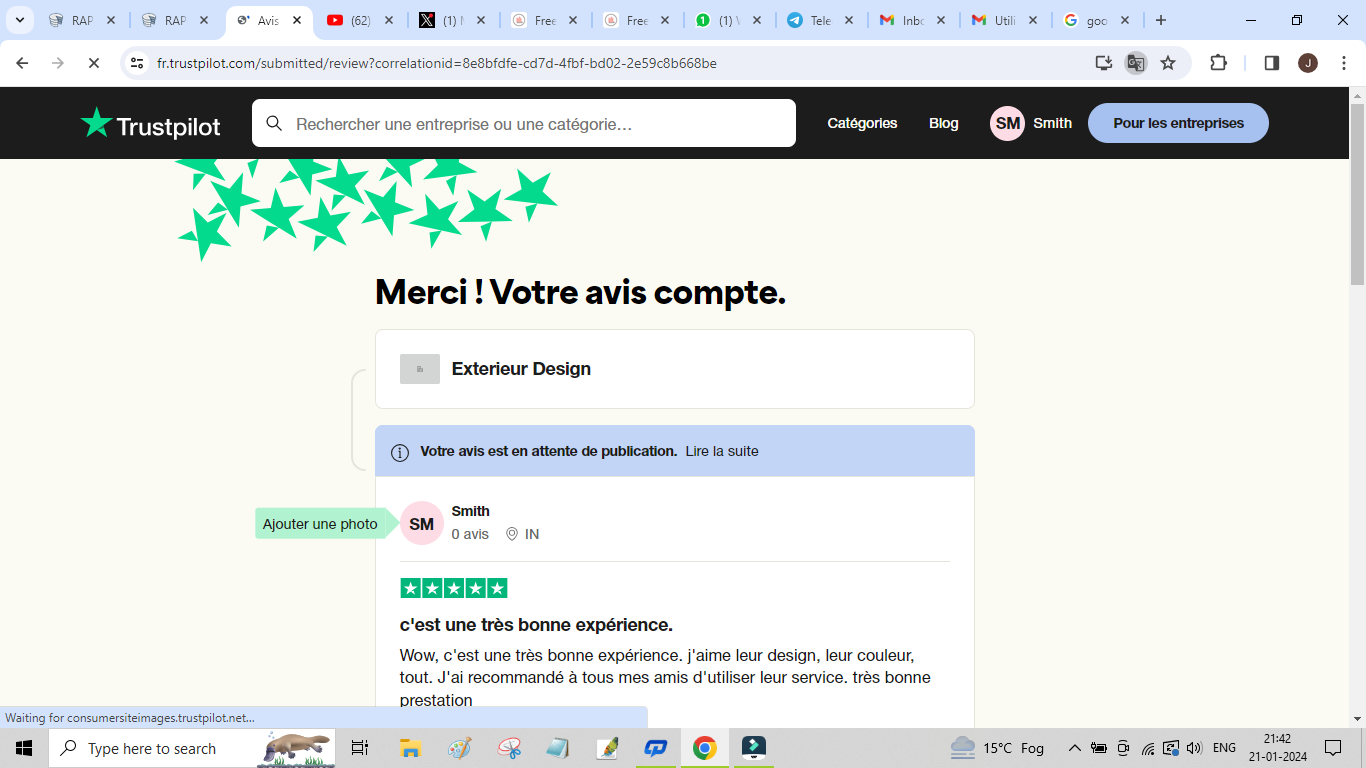
Task: Click the browser back arrow
Action: (22, 63)
